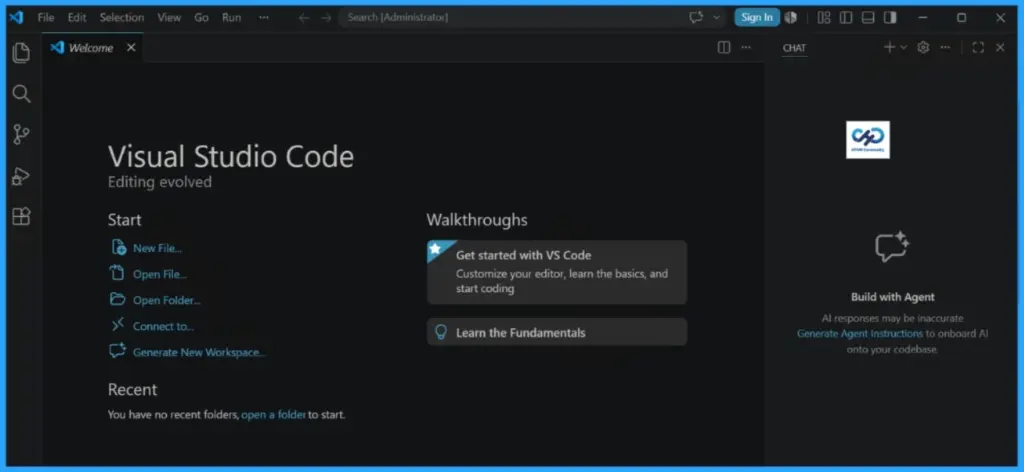Click the Editing evolved subtitle
This screenshot has width=1024, height=472.
point(160,182)
